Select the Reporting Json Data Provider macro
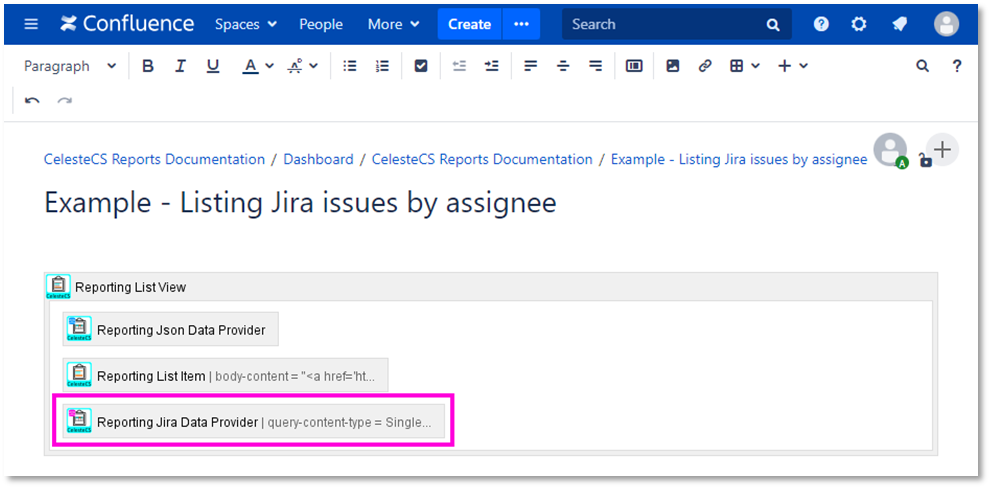Viewport: 991px width, 489px height. (171, 329)
